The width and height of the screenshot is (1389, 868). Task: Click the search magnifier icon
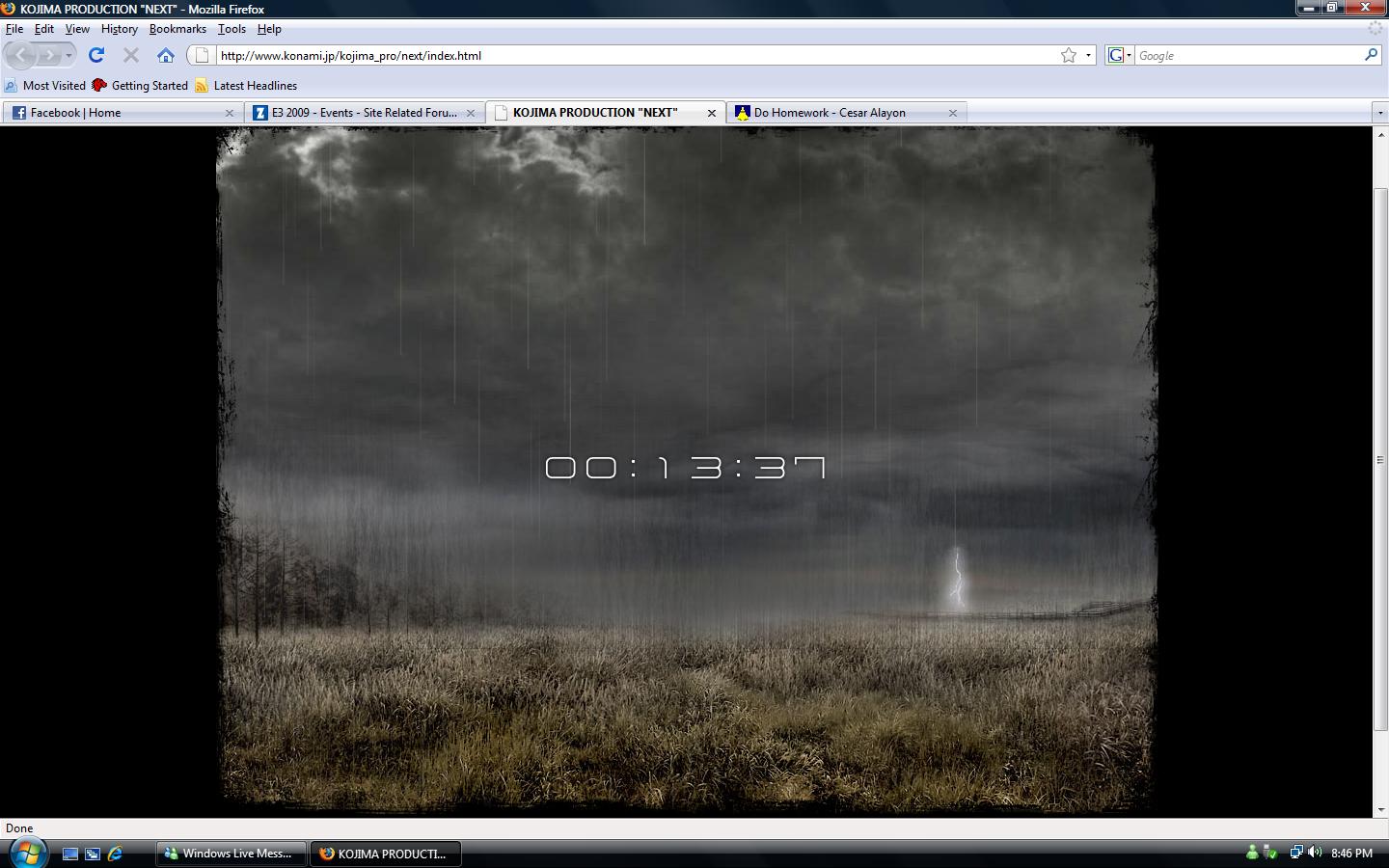click(x=1371, y=55)
